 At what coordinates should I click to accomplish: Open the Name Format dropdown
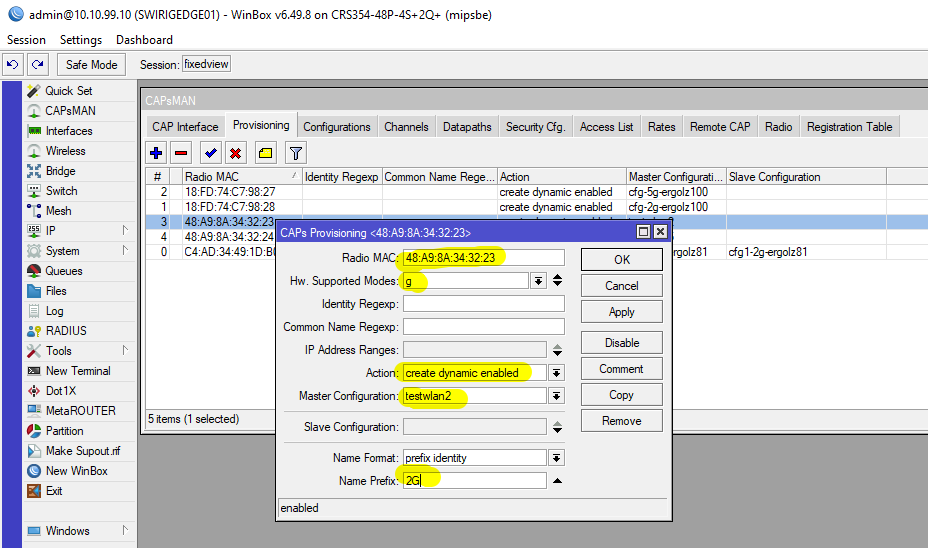[556, 458]
